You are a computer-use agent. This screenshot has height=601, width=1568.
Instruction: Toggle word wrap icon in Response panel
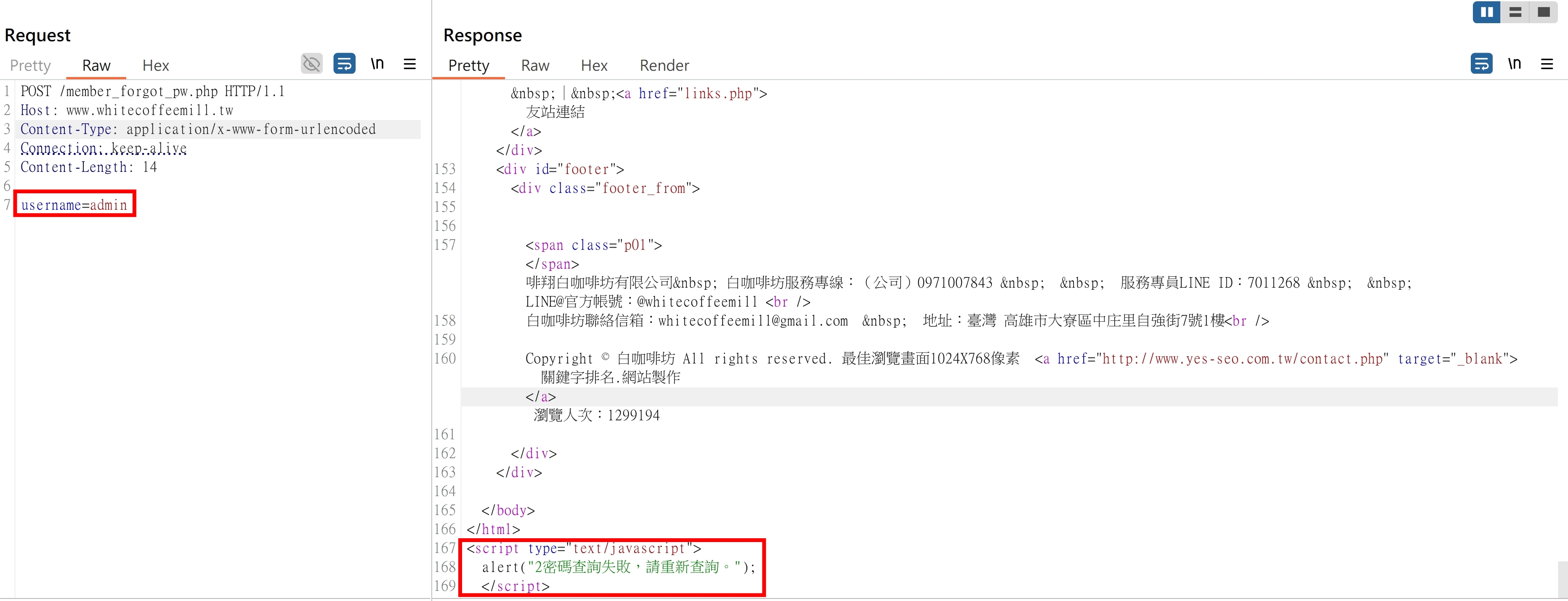coord(1482,64)
